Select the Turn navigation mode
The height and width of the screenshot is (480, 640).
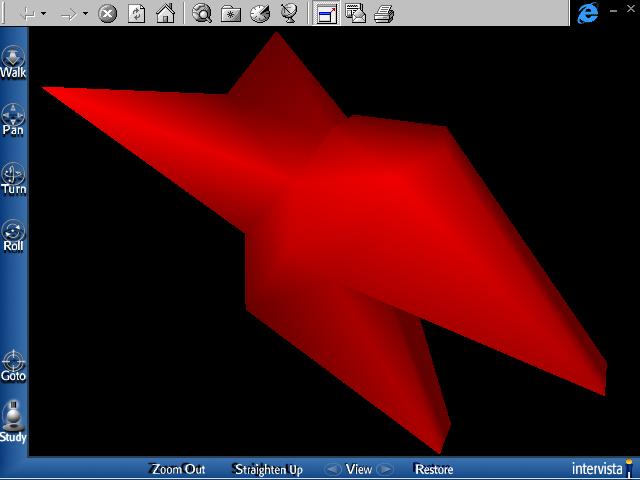[13, 179]
